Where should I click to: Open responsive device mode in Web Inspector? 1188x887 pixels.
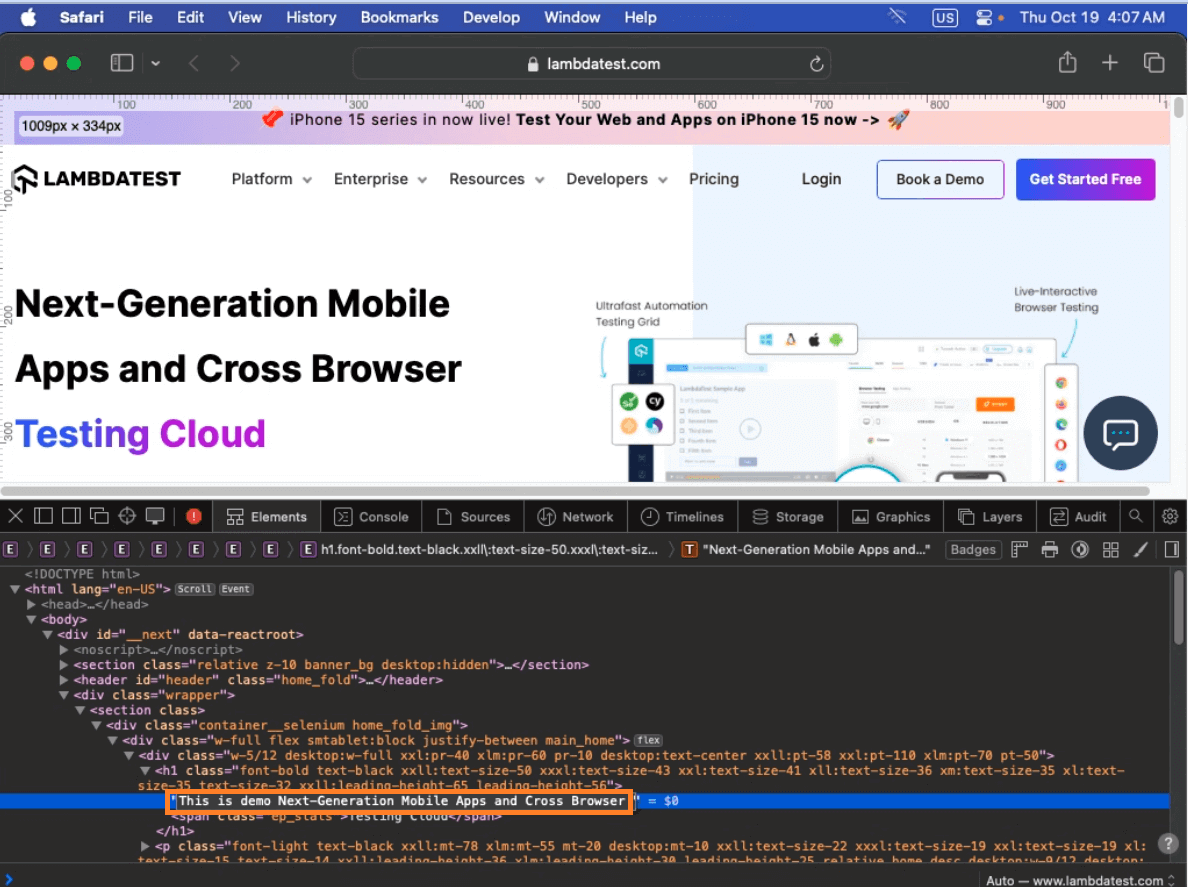coord(155,516)
